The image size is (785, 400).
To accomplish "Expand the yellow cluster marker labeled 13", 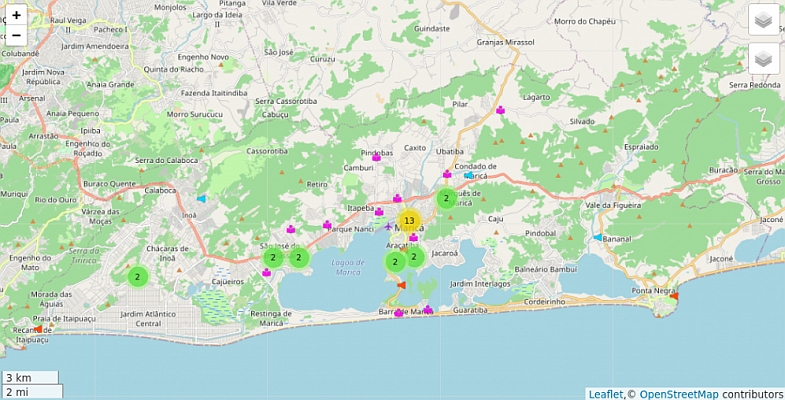I will point(409,220).
